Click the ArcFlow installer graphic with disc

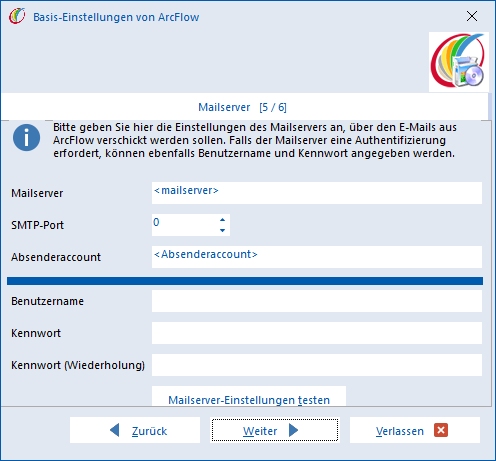coord(459,62)
